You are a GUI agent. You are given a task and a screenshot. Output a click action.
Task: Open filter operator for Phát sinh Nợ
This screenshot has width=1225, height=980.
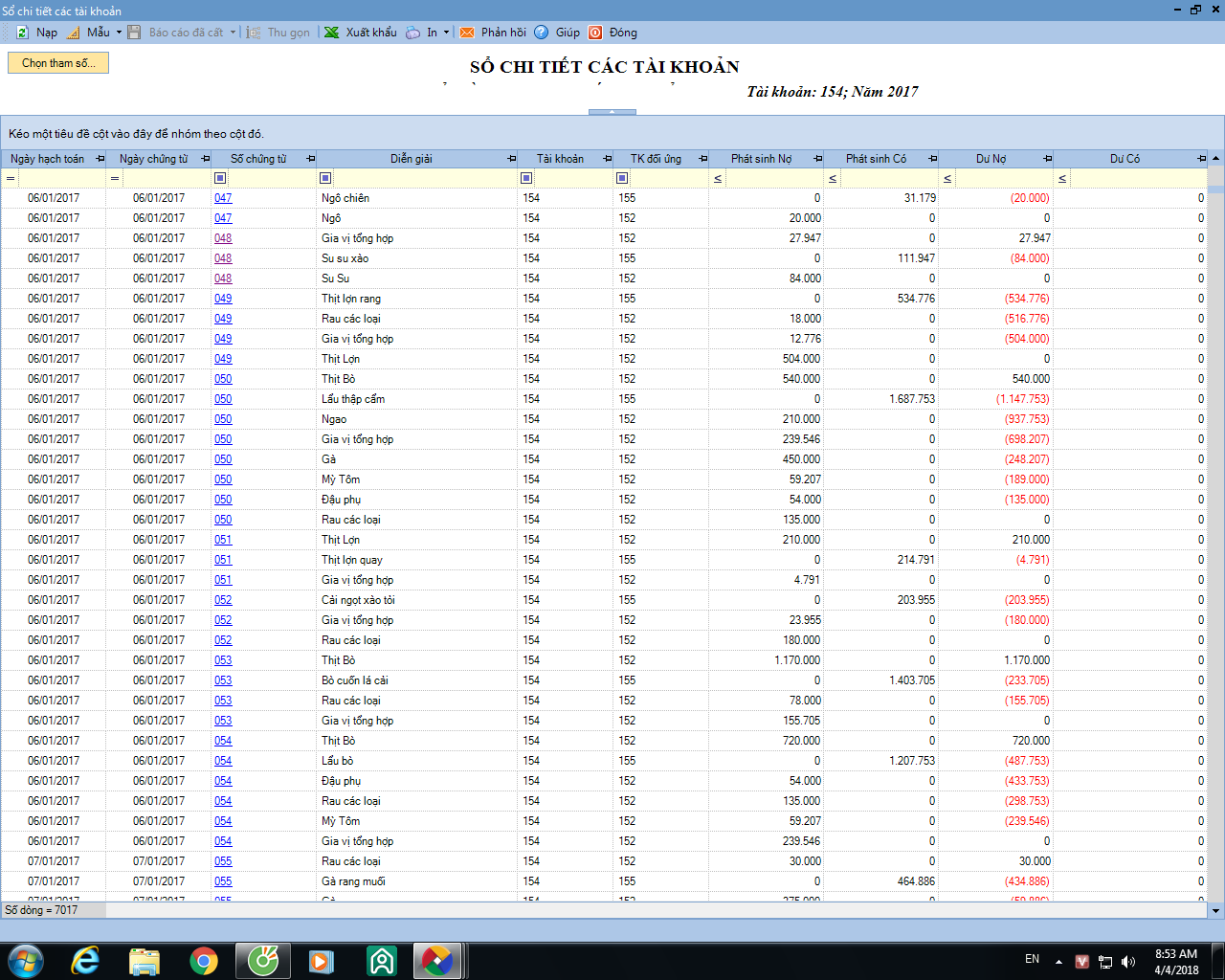coord(718,178)
